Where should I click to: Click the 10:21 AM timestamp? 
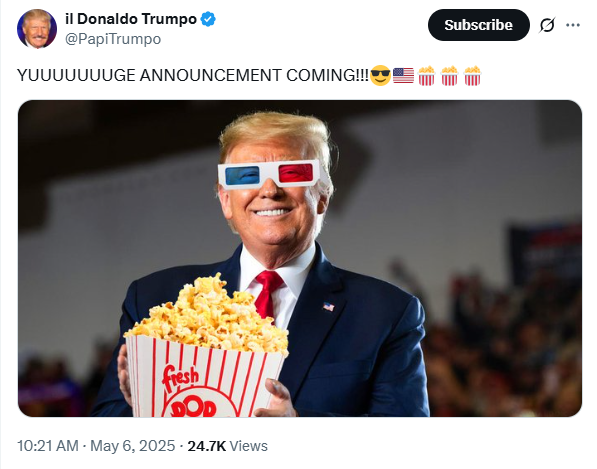pos(48,446)
